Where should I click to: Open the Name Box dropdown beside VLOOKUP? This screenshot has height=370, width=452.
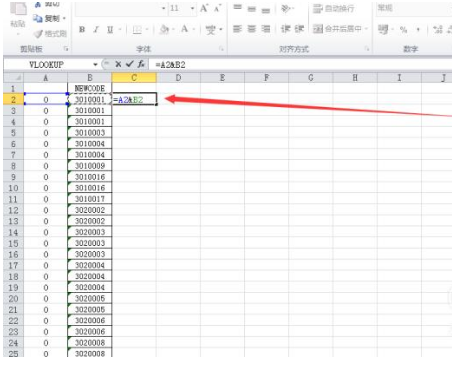coord(95,64)
